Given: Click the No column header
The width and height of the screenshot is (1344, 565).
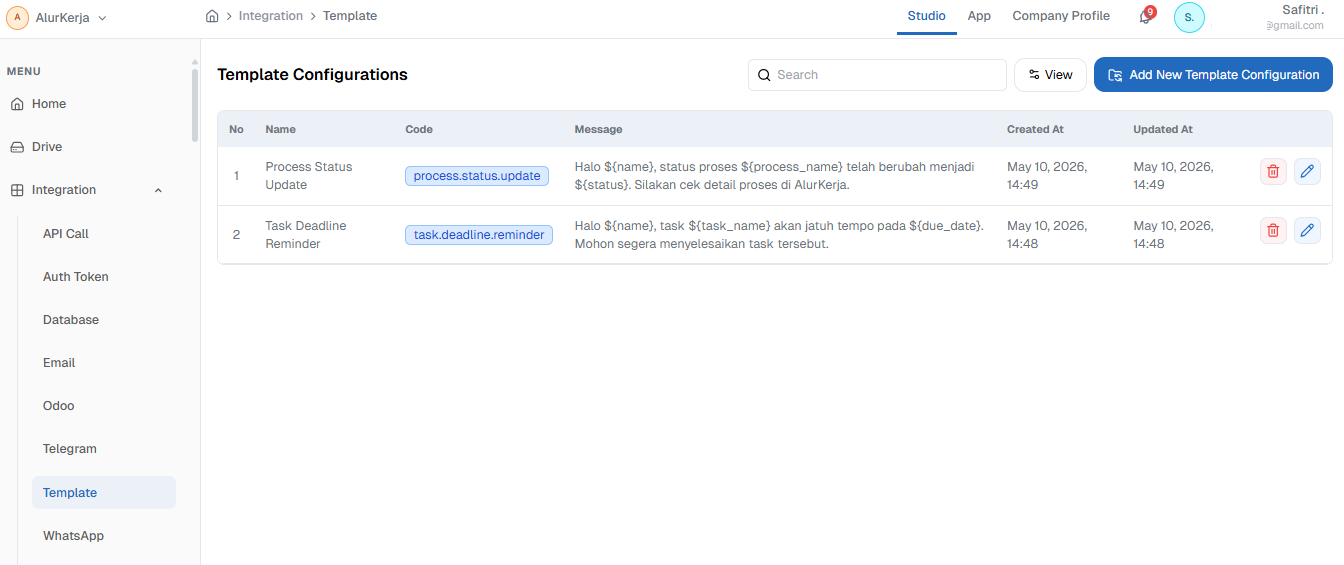Looking at the screenshot, I should pos(236,129).
